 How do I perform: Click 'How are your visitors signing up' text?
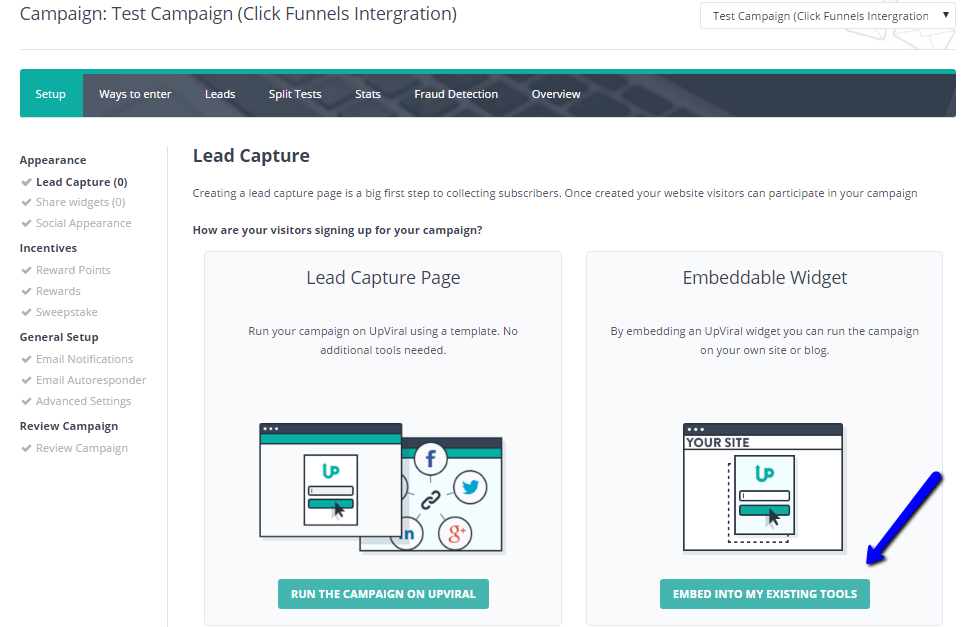pos(337,230)
